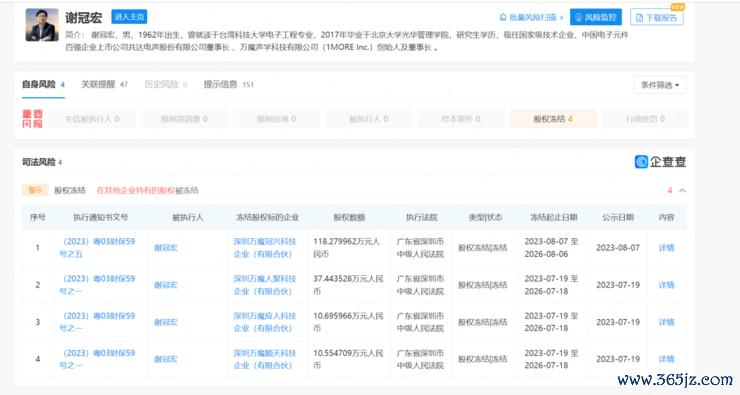Open 详情 for row 1
This screenshot has width=740, height=395.
(666, 248)
